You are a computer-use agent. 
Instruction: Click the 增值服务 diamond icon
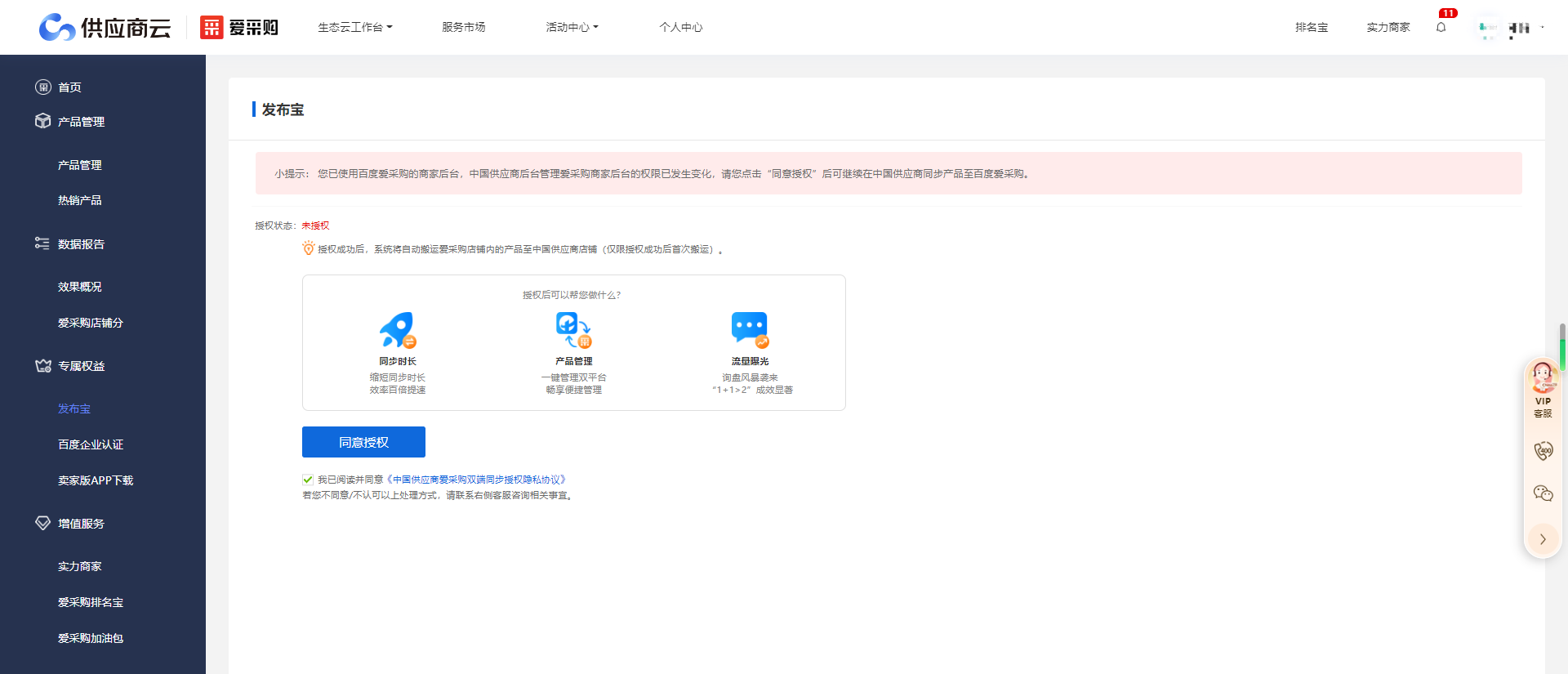coord(43,523)
